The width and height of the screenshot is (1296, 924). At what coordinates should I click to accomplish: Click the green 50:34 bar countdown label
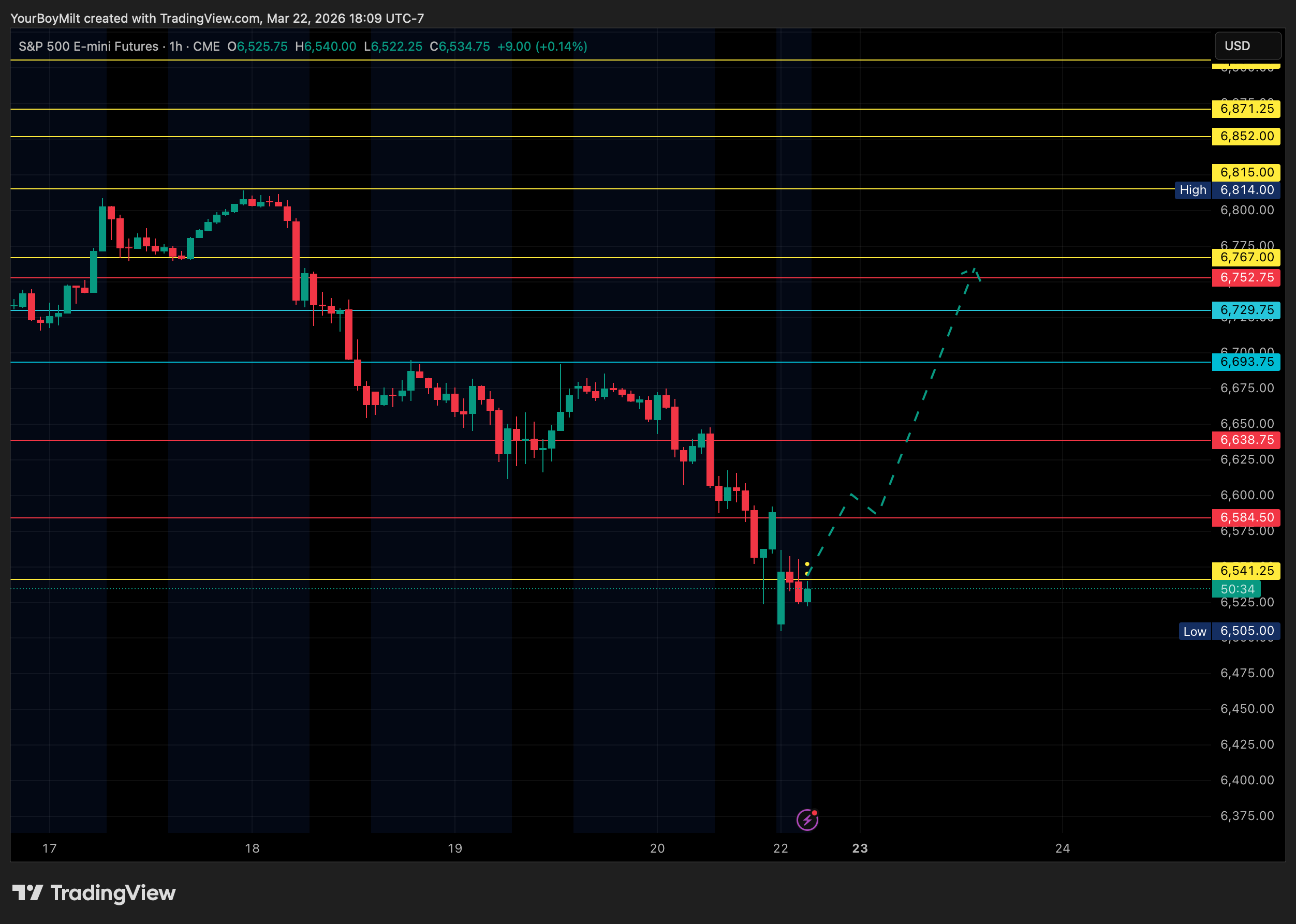(x=1236, y=589)
